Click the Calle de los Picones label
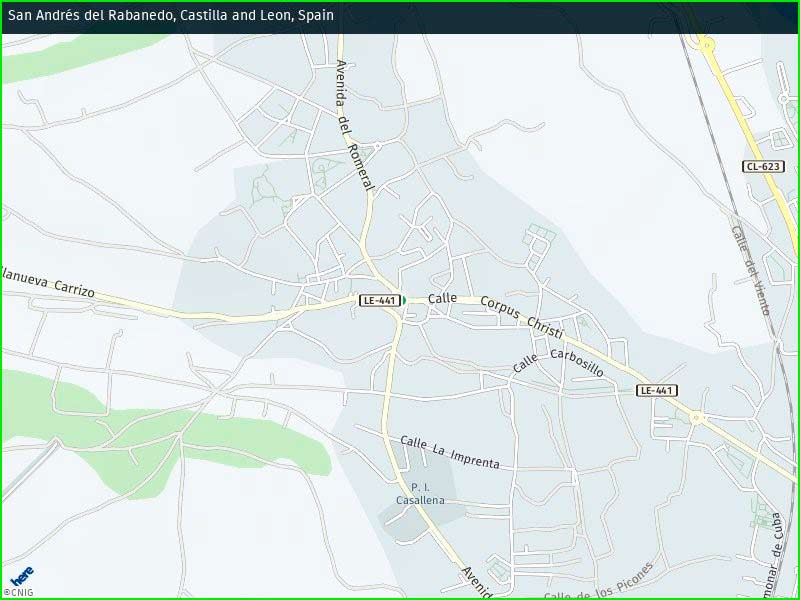 [598, 582]
